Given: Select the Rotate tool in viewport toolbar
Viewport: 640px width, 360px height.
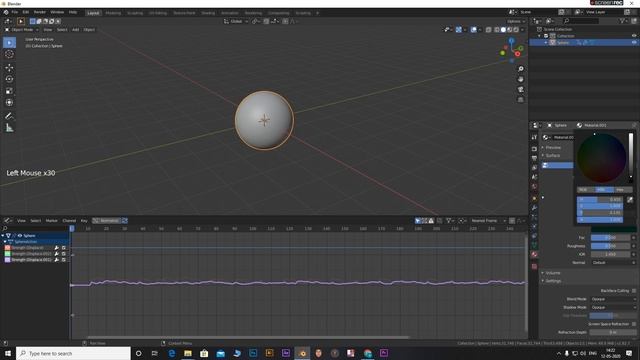Looking at the screenshot, I should 9,79.
